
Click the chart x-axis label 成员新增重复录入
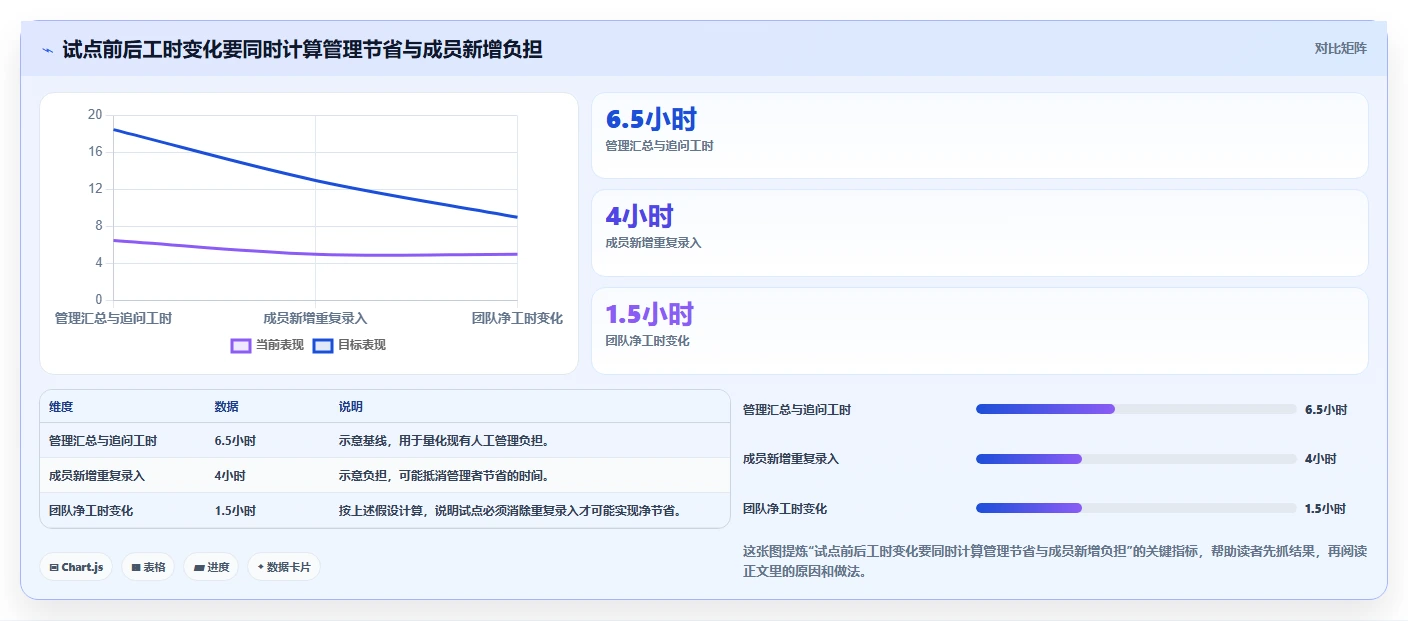point(315,318)
